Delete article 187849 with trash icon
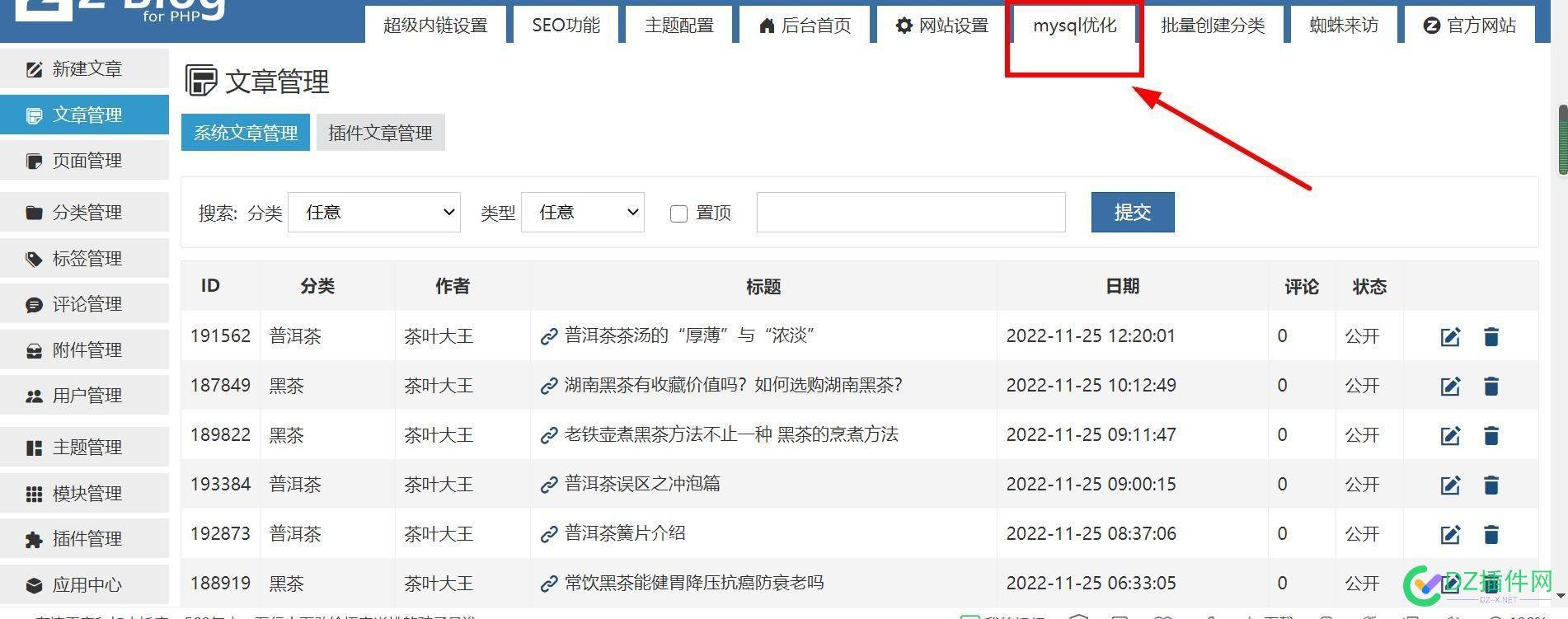The height and width of the screenshot is (619, 1568). 1491,386
